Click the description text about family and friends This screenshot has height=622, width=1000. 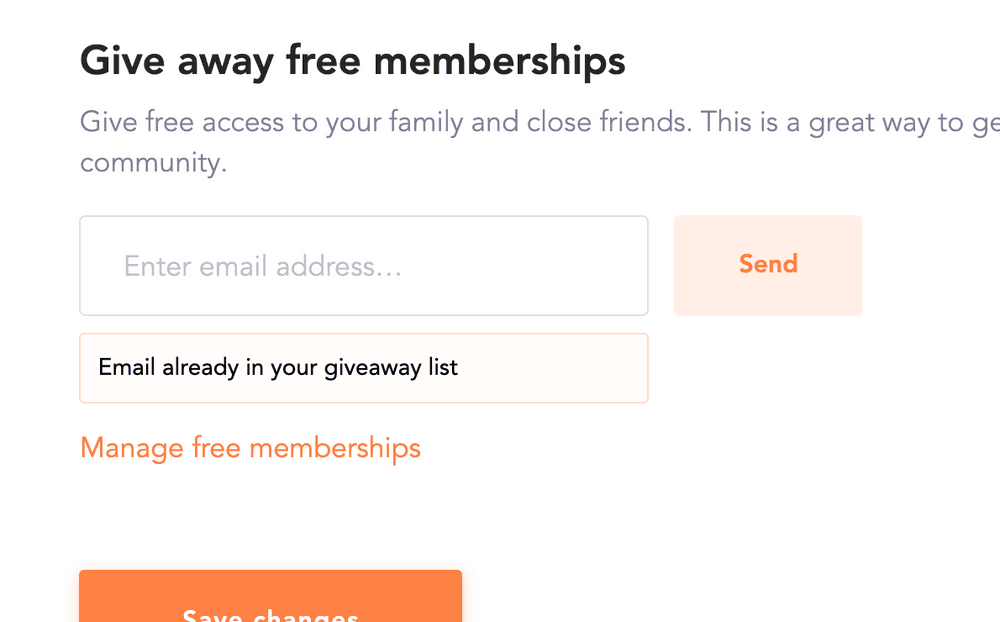540,142
